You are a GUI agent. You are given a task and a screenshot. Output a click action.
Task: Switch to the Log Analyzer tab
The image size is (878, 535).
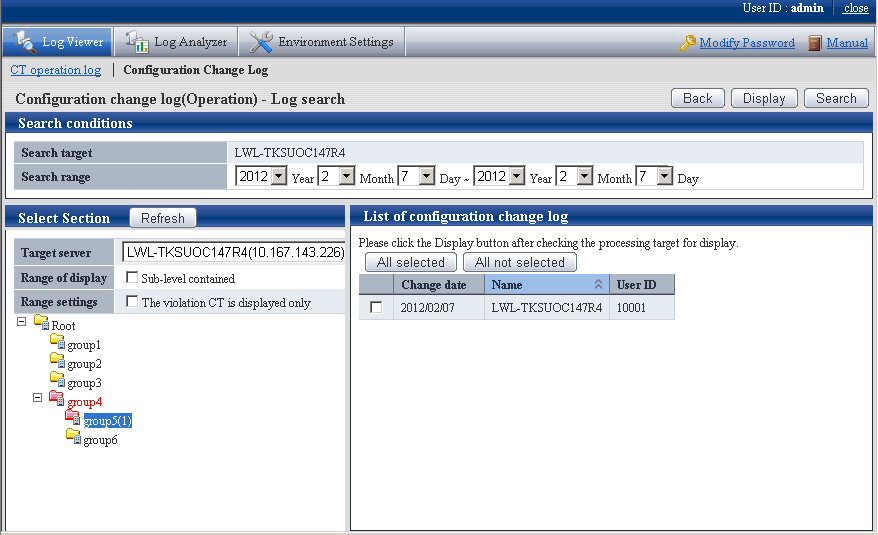pos(176,42)
